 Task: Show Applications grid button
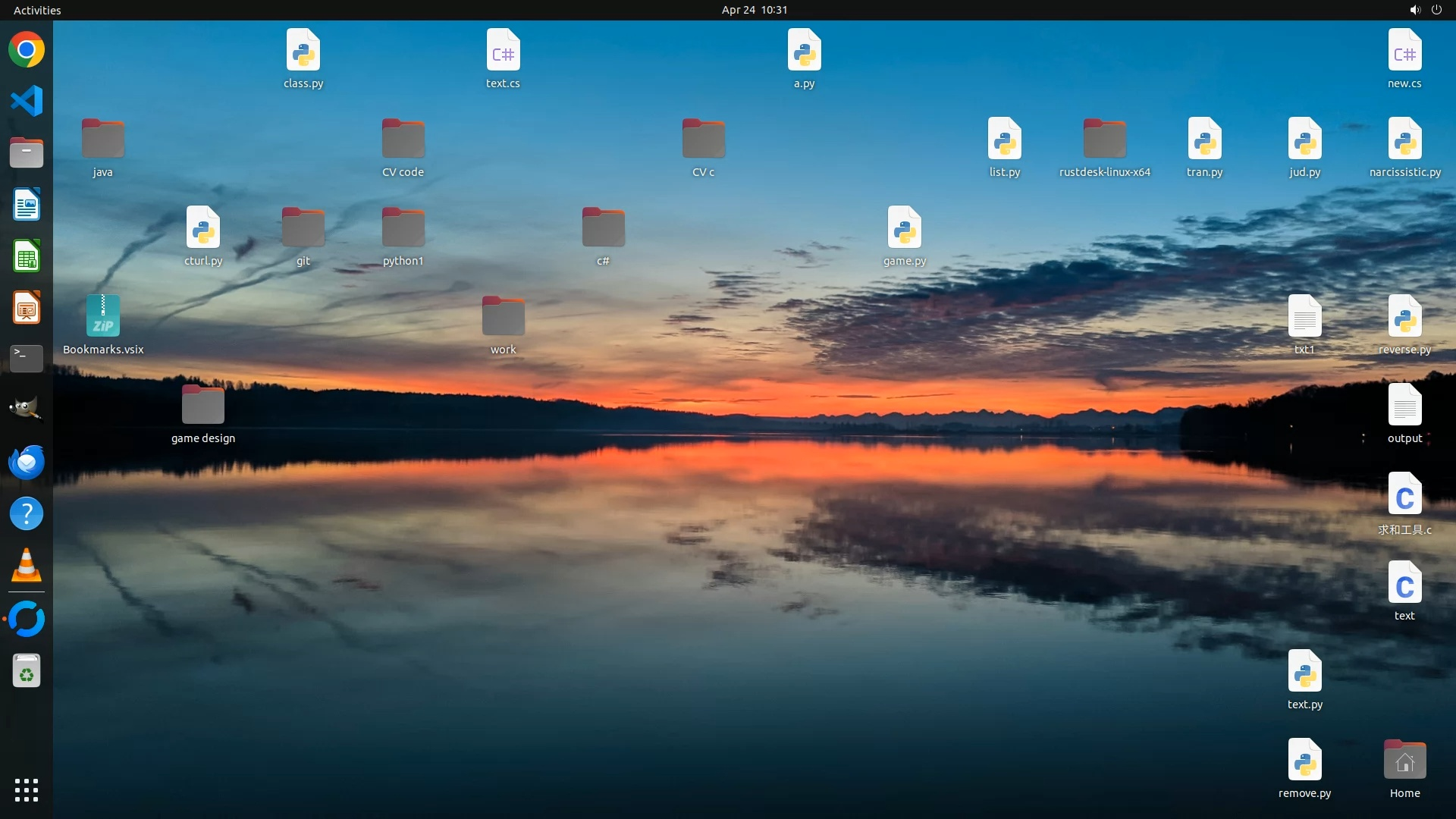[x=27, y=790]
